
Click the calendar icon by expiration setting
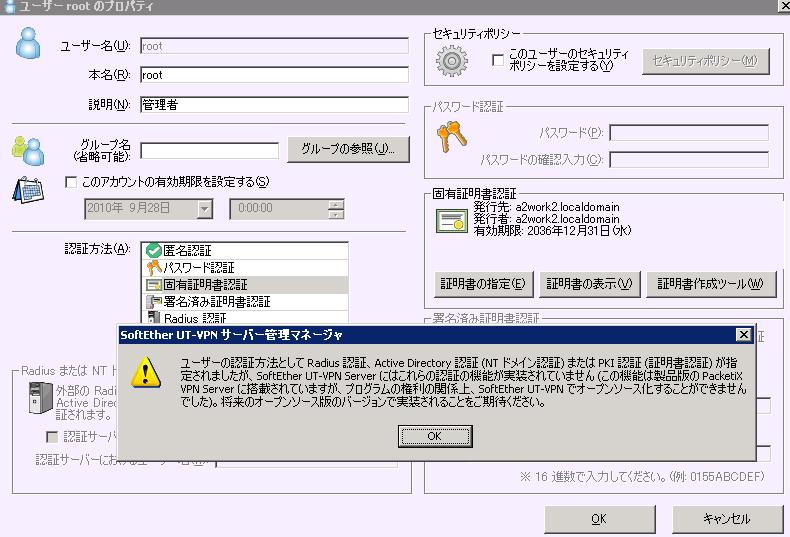click(x=28, y=190)
